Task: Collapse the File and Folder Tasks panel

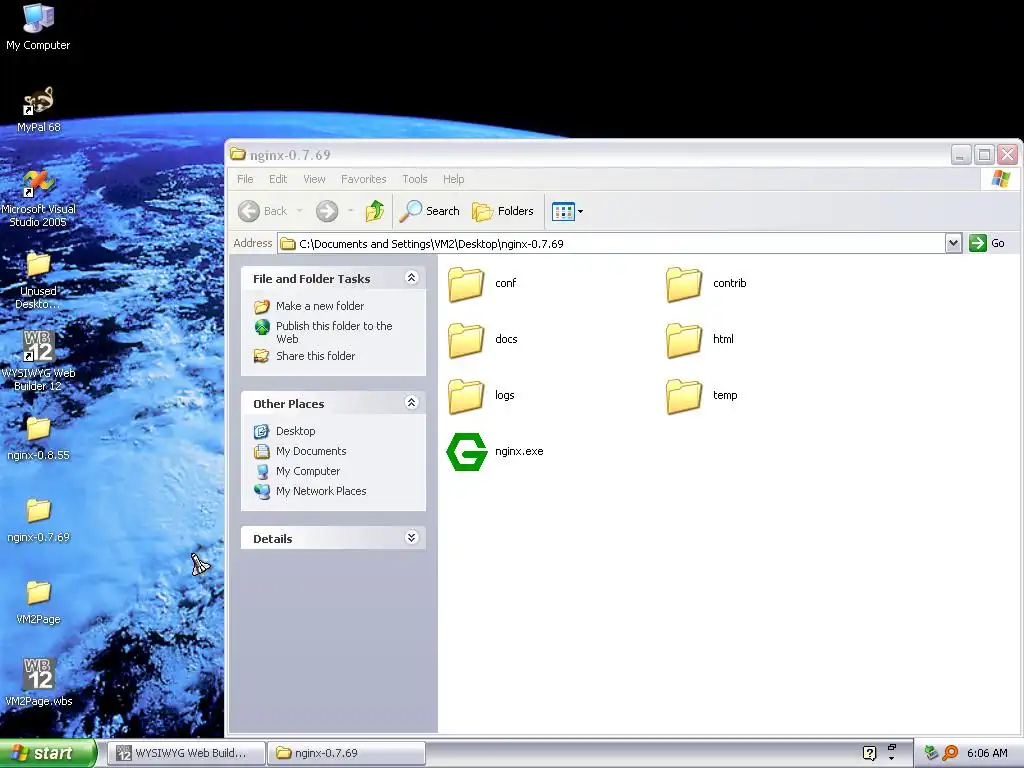Action: 411,278
